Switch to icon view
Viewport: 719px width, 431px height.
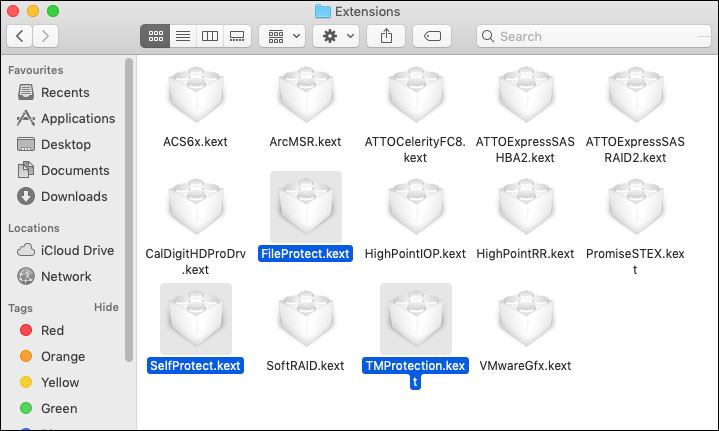(x=155, y=36)
